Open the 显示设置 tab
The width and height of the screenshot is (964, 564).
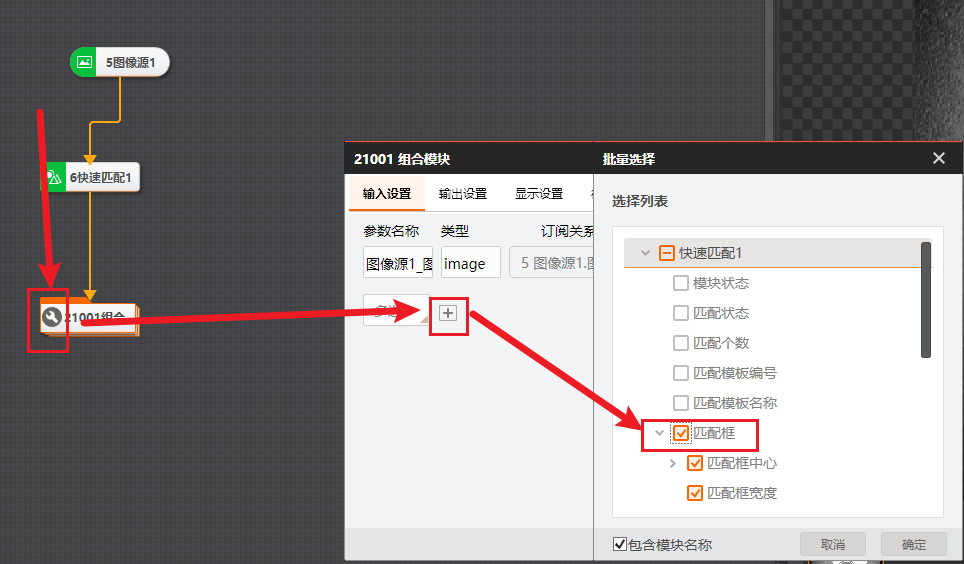click(x=539, y=194)
